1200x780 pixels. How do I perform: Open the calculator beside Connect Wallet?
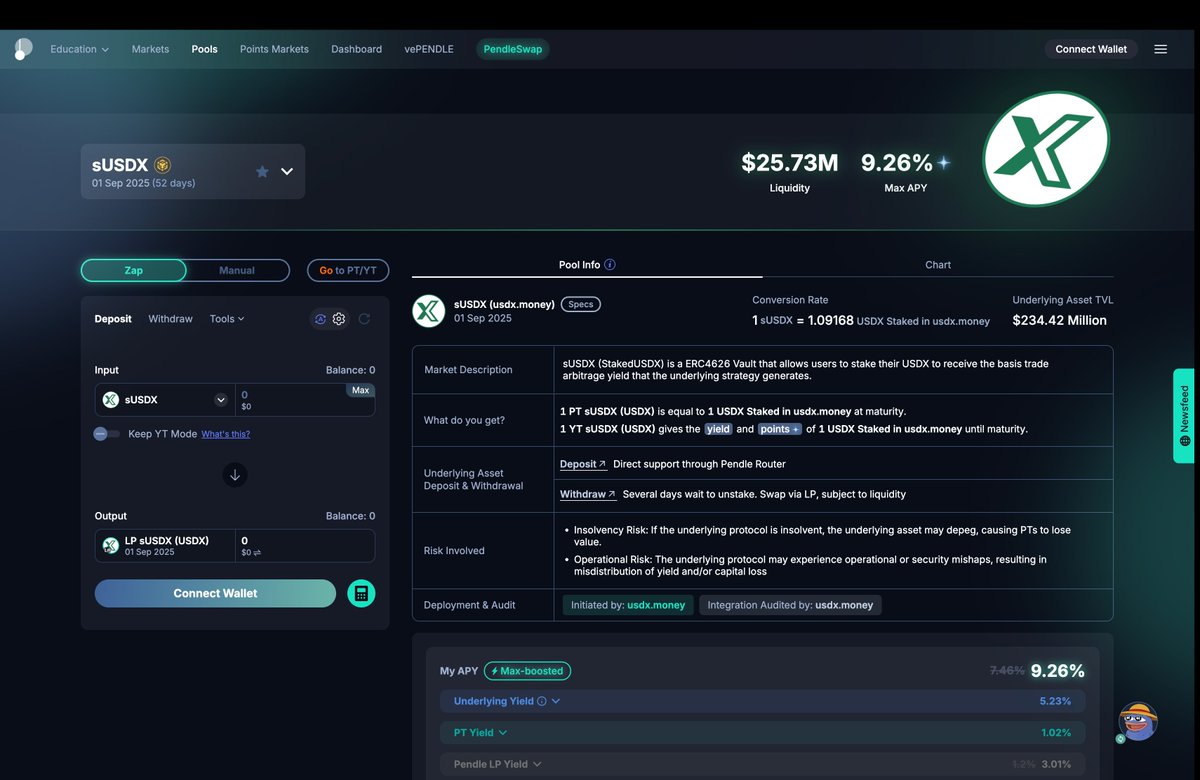[361, 593]
